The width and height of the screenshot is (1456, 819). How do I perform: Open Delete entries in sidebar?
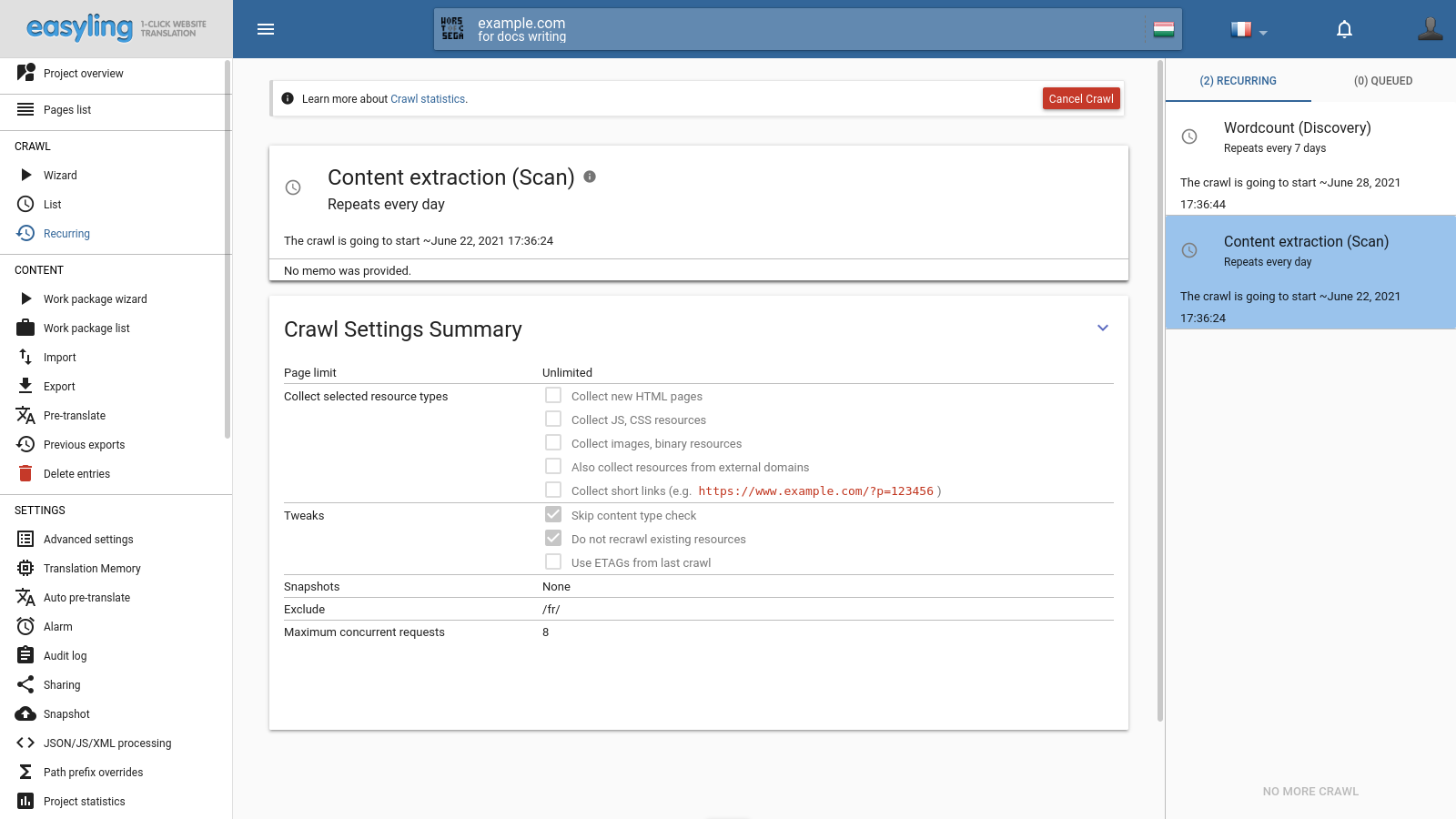[x=76, y=474]
